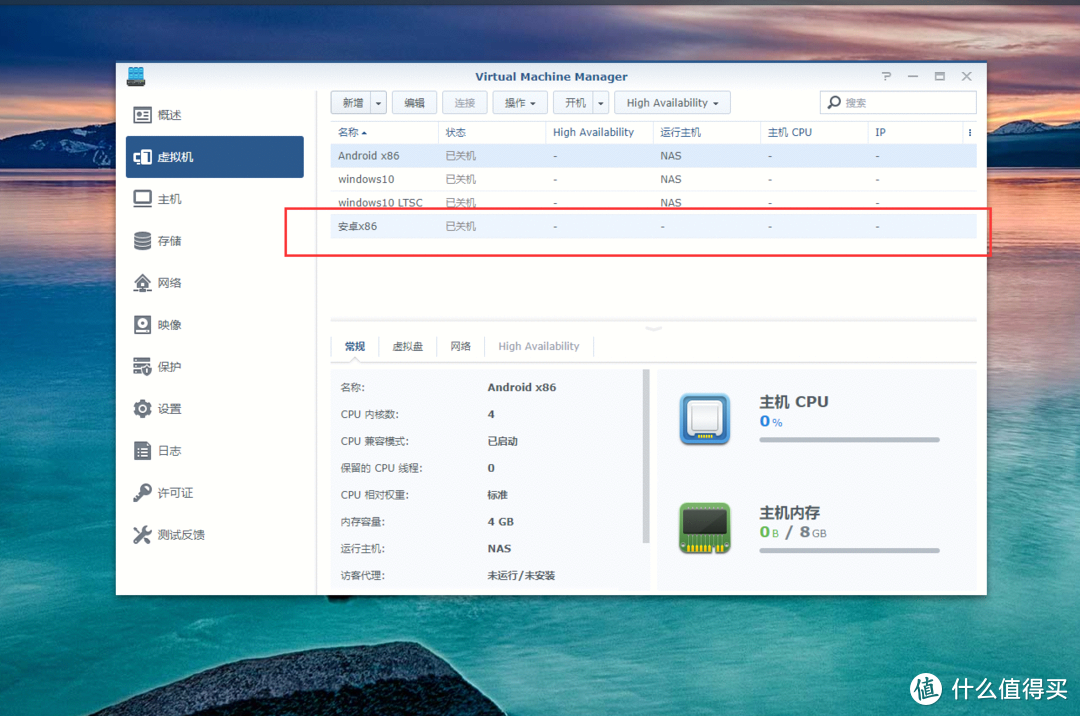Switch to the 虚拟盘 virtual disk tab

[x=408, y=346]
